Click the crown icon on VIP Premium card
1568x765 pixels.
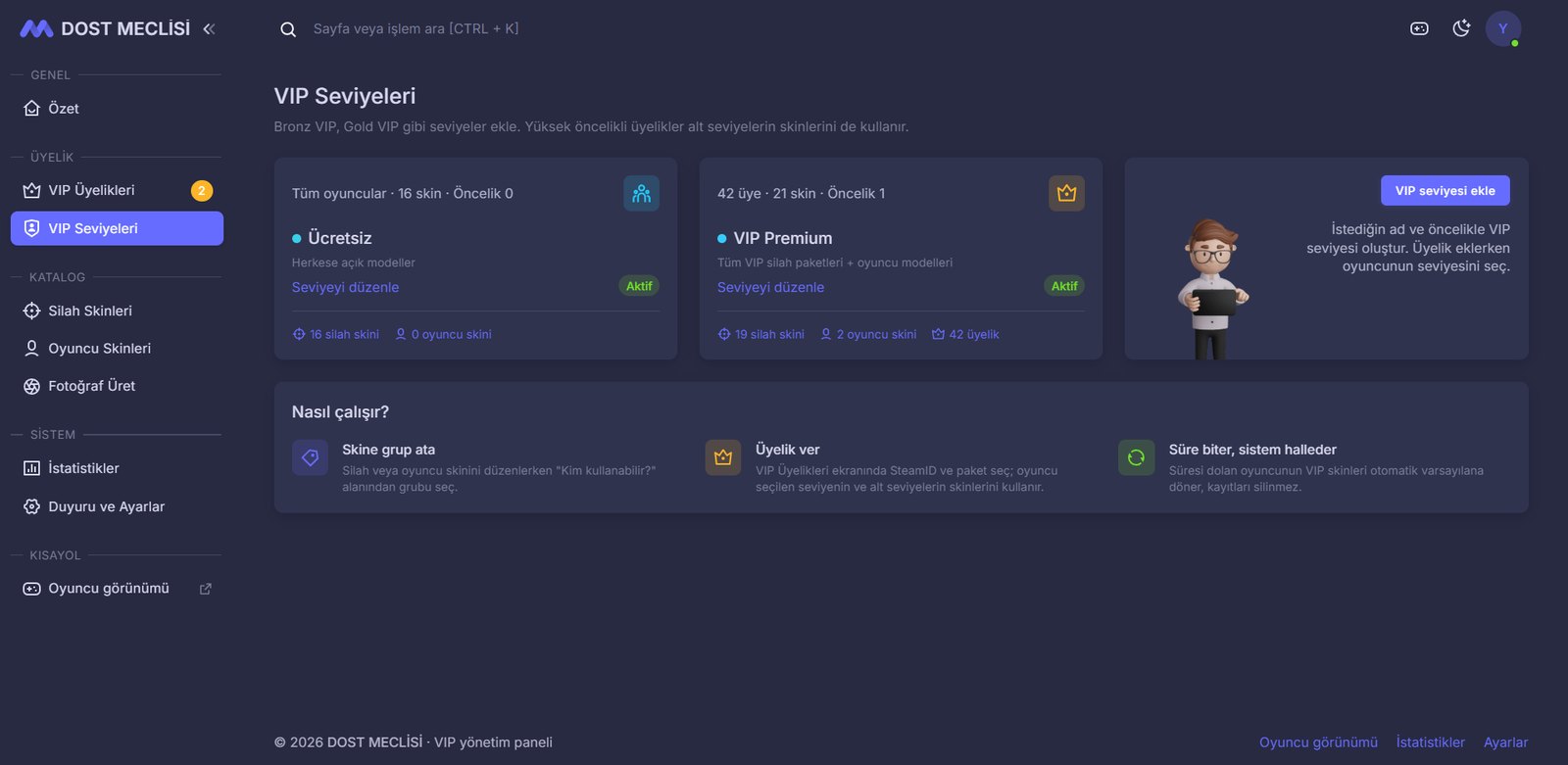1066,193
